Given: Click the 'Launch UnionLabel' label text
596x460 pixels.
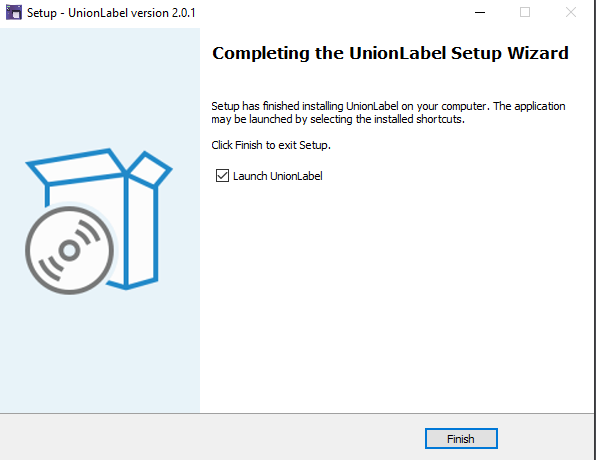Looking at the screenshot, I should tap(277, 176).
